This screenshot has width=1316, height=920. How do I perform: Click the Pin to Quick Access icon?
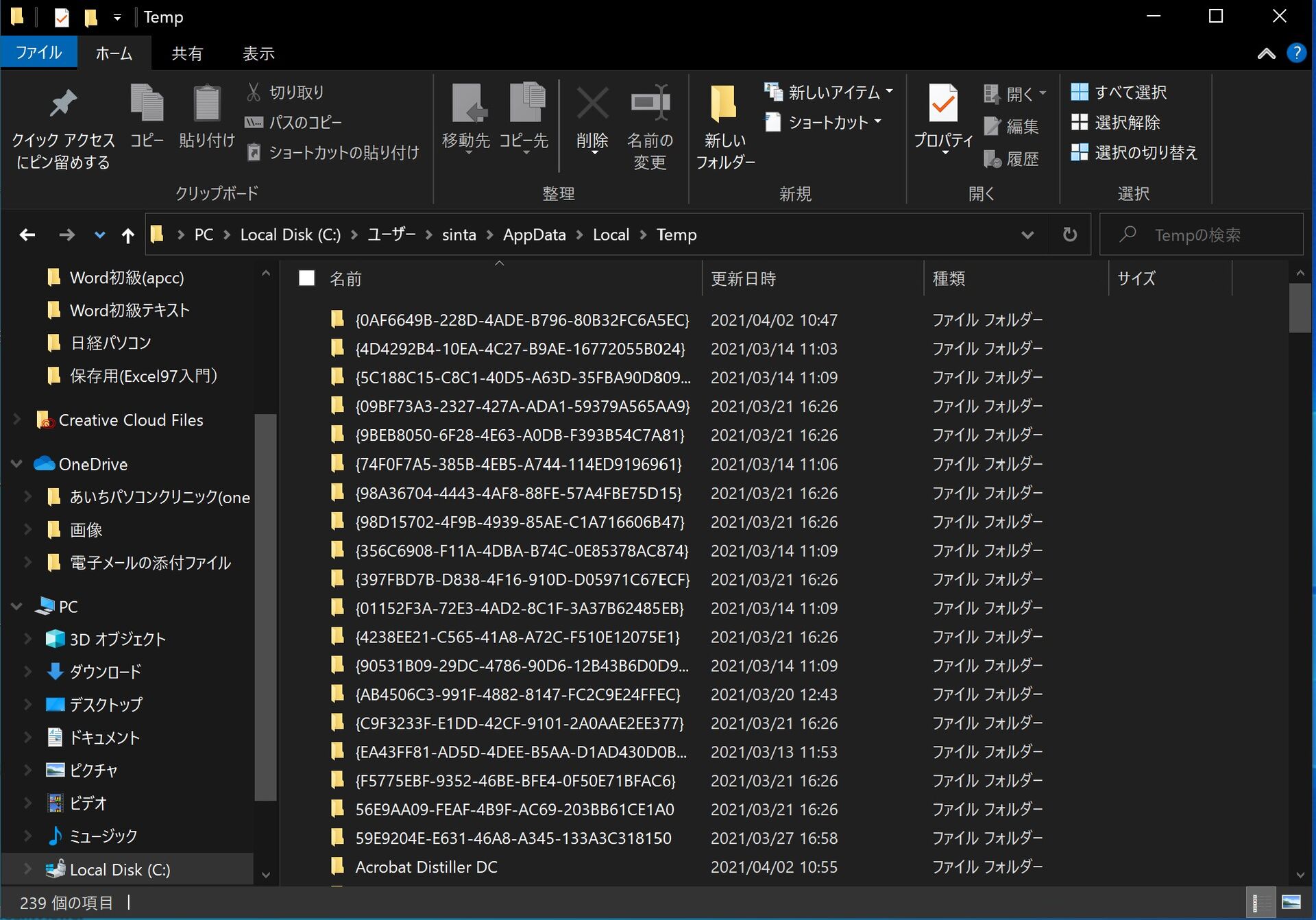point(62,104)
